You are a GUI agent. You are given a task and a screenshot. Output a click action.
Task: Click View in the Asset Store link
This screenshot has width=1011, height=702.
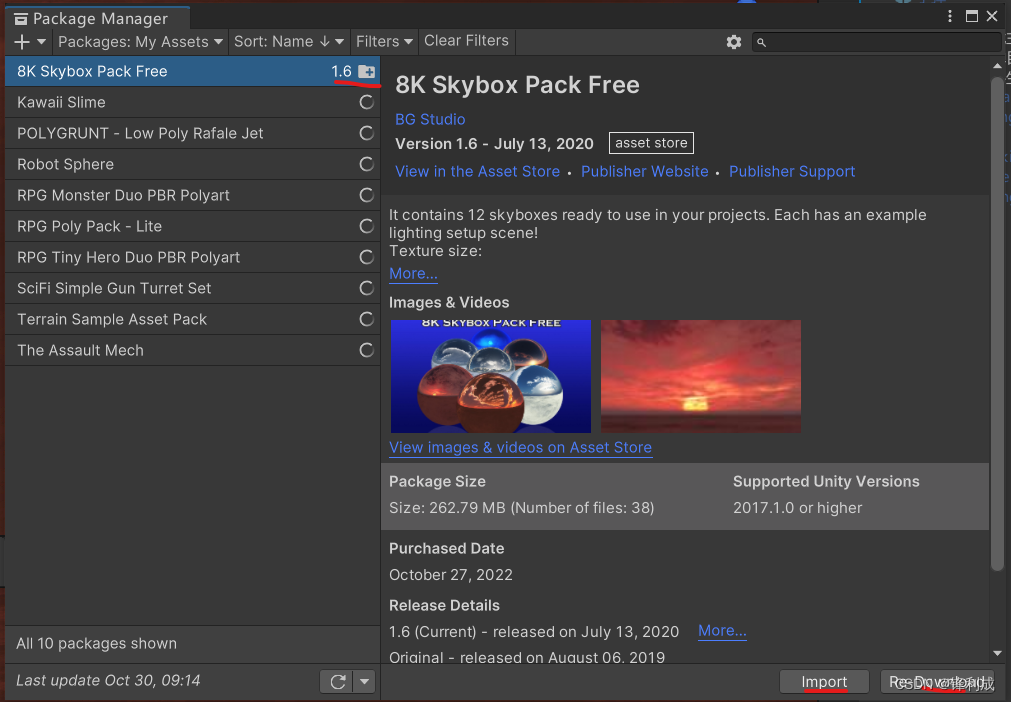point(477,171)
